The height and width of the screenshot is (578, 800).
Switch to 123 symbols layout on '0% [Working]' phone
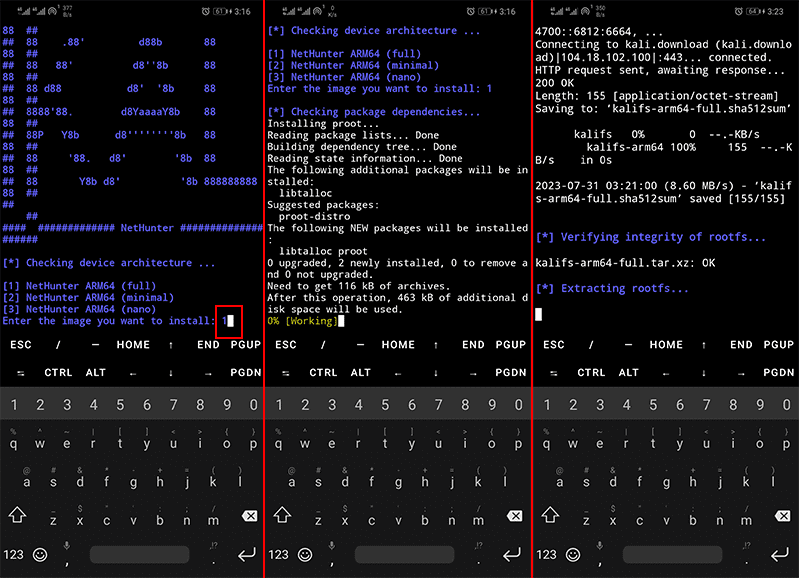(x=278, y=555)
